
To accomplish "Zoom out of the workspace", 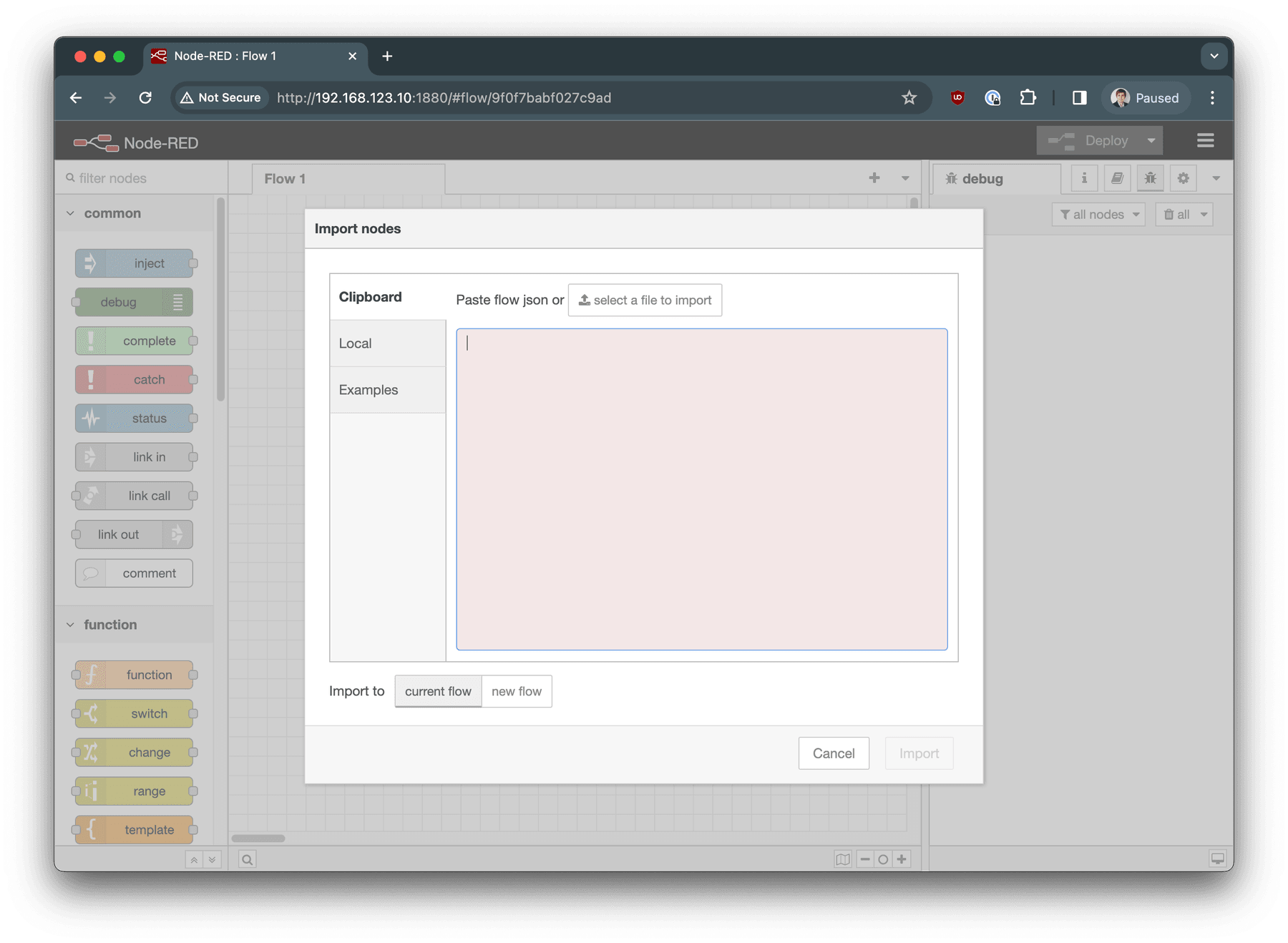I will (x=865, y=859).
